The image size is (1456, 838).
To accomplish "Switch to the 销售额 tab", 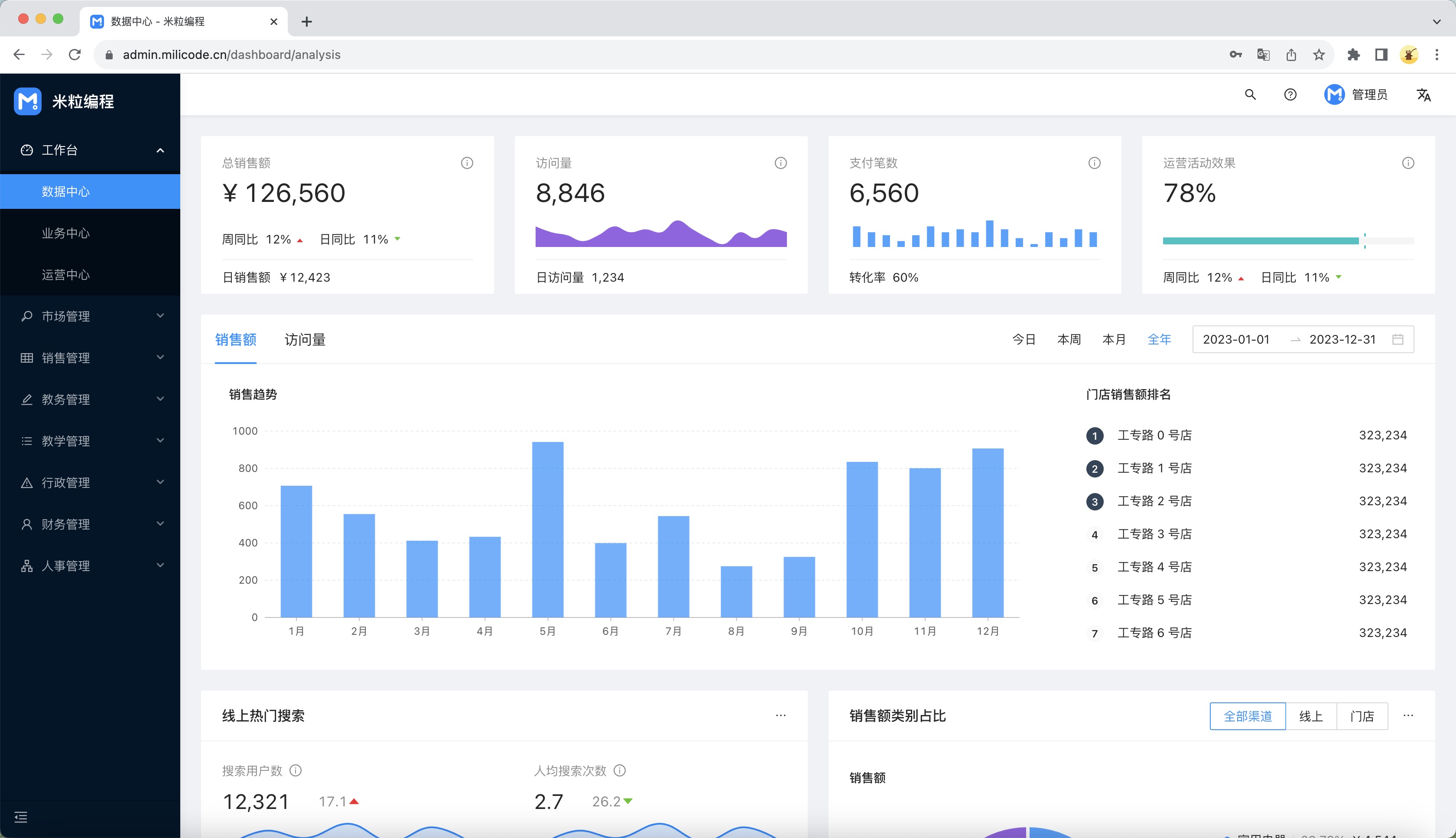I will pos(235,340).
